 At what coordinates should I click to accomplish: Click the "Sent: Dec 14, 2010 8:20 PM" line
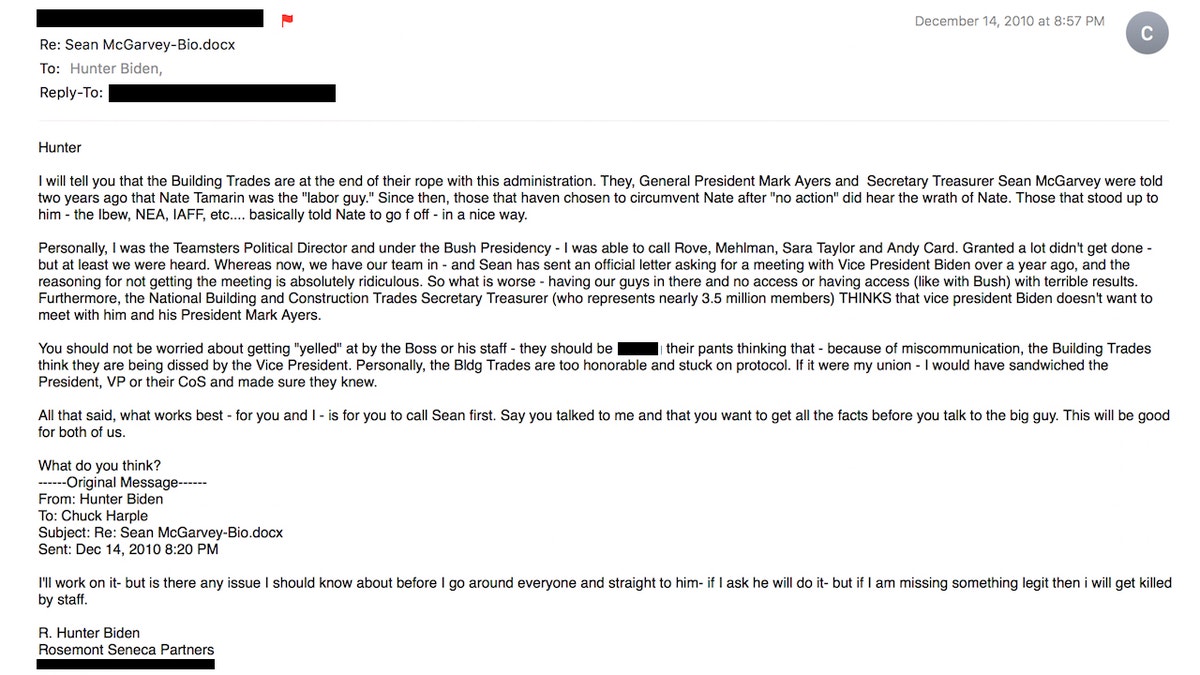point(128,549)
